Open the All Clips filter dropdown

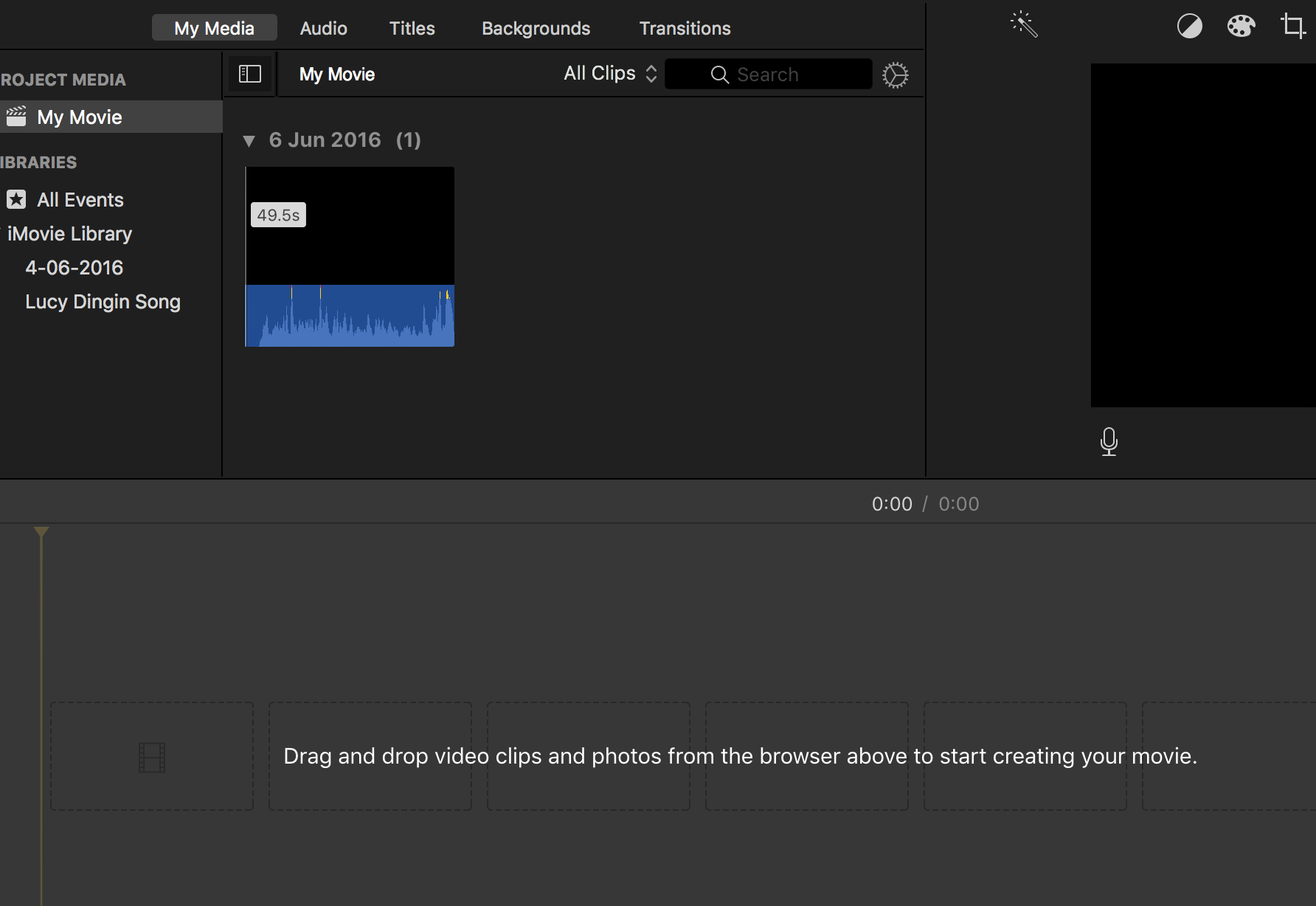tap(609, 74)
